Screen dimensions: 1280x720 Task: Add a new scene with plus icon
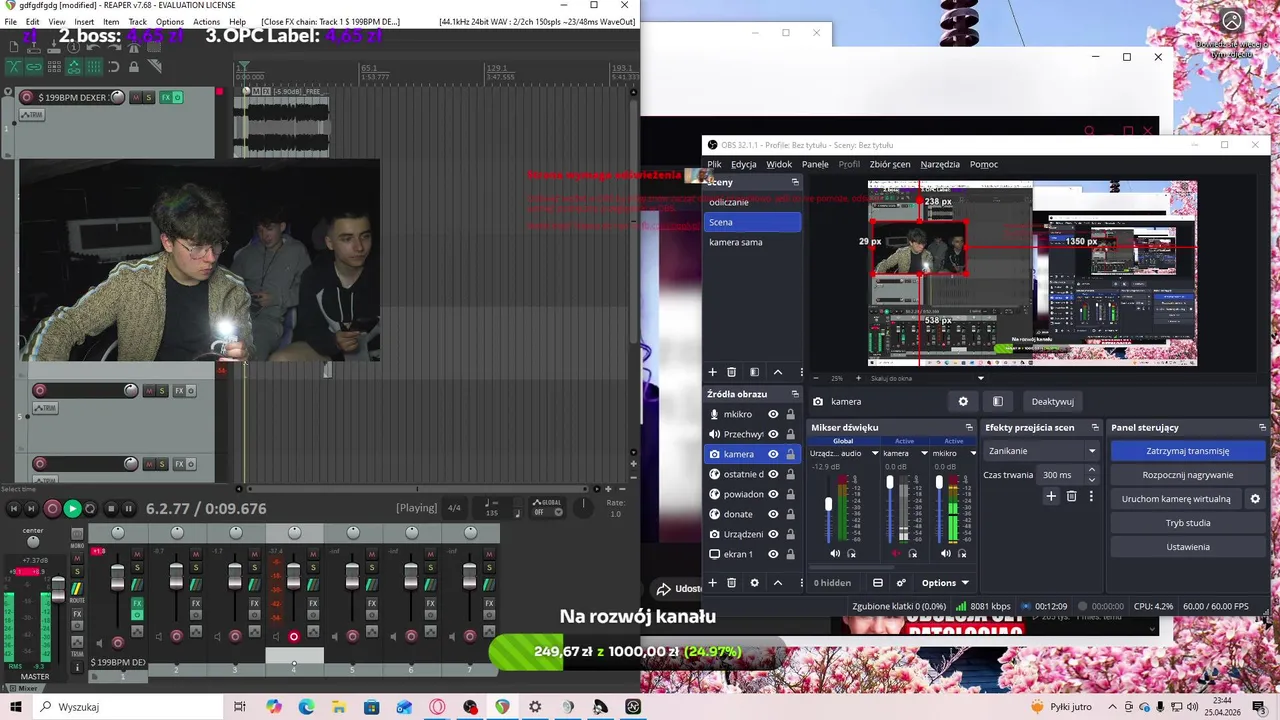712,372
